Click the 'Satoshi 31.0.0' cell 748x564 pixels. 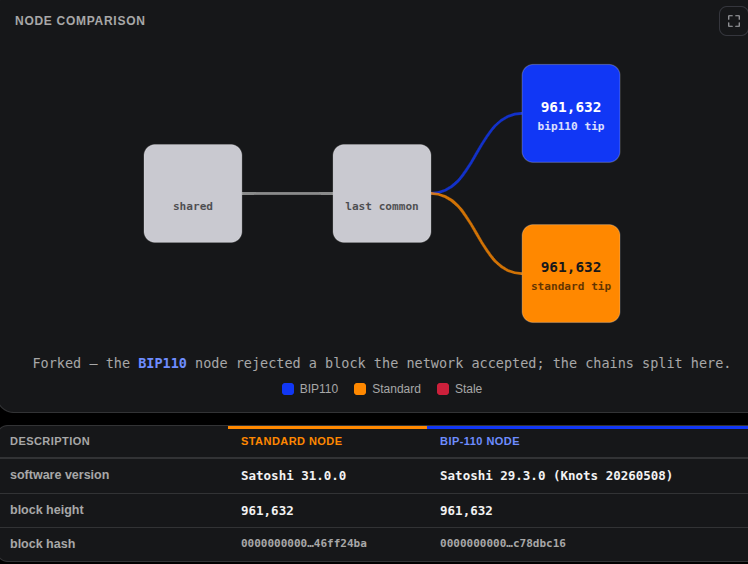tap(293, 476)
